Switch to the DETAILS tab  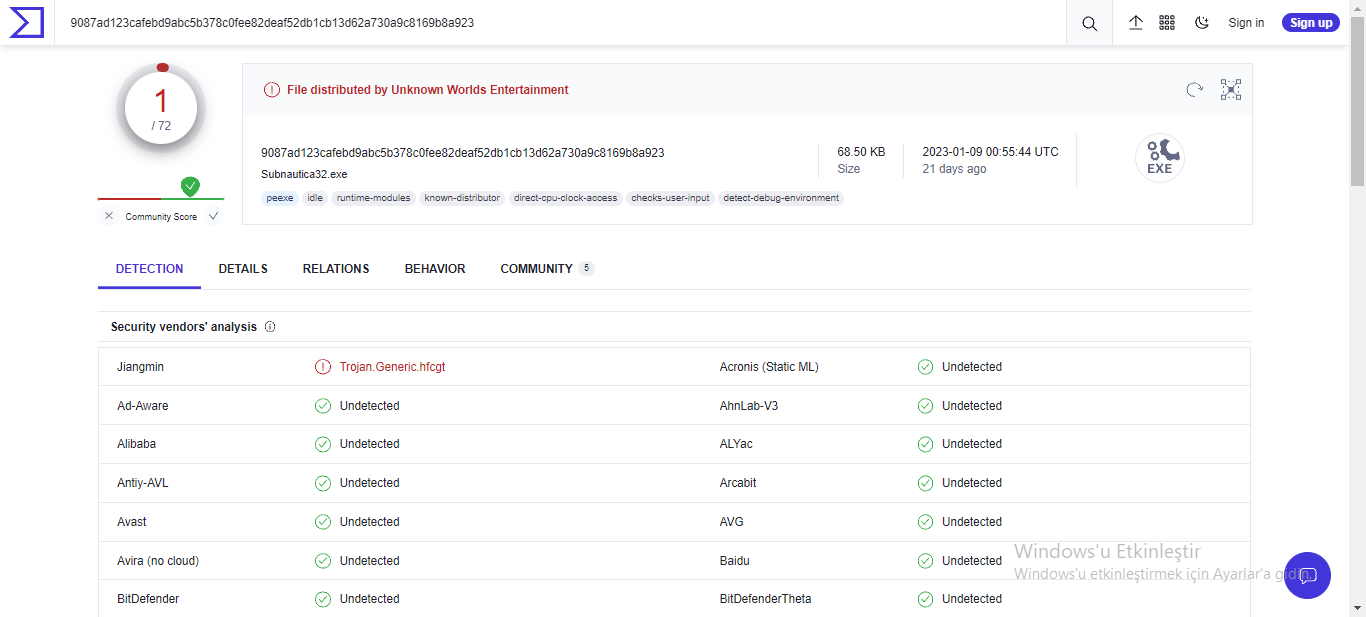[x=243, y=269]
